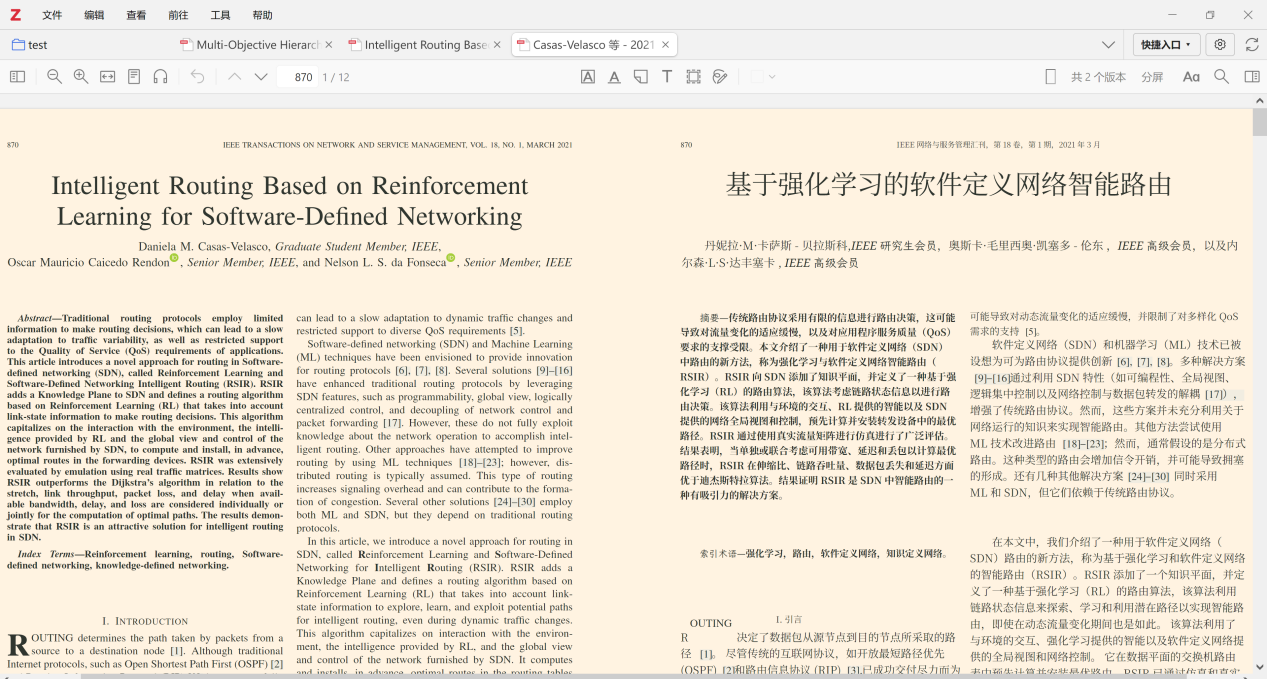The image size is (1267, 679).
Task: Click the sync refresh icon
Action: [1251, 45]
